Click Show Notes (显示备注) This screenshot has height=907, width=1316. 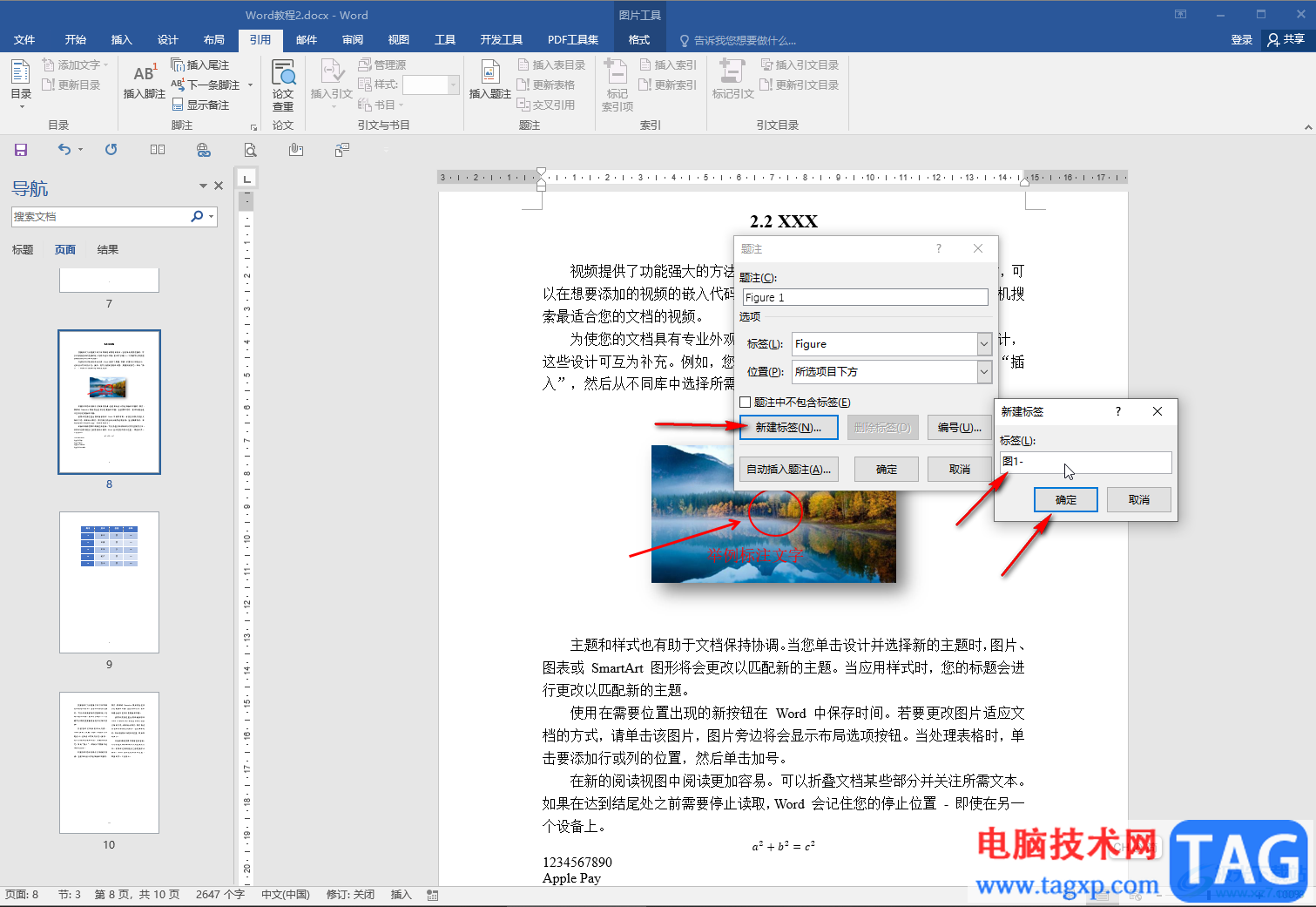pyautogui.click(x=200, y=105)
